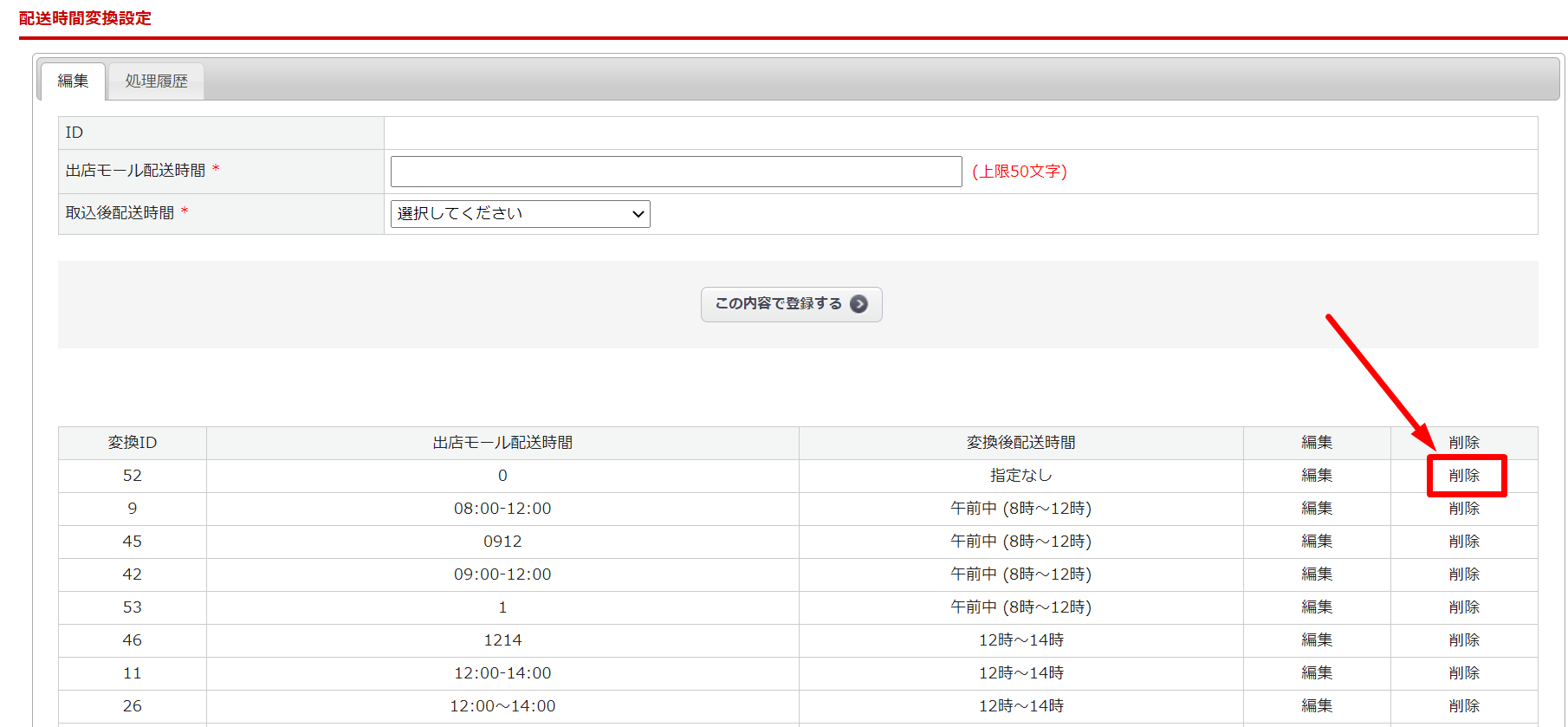Edit the 0912 delivery time row

point(1317,542)
